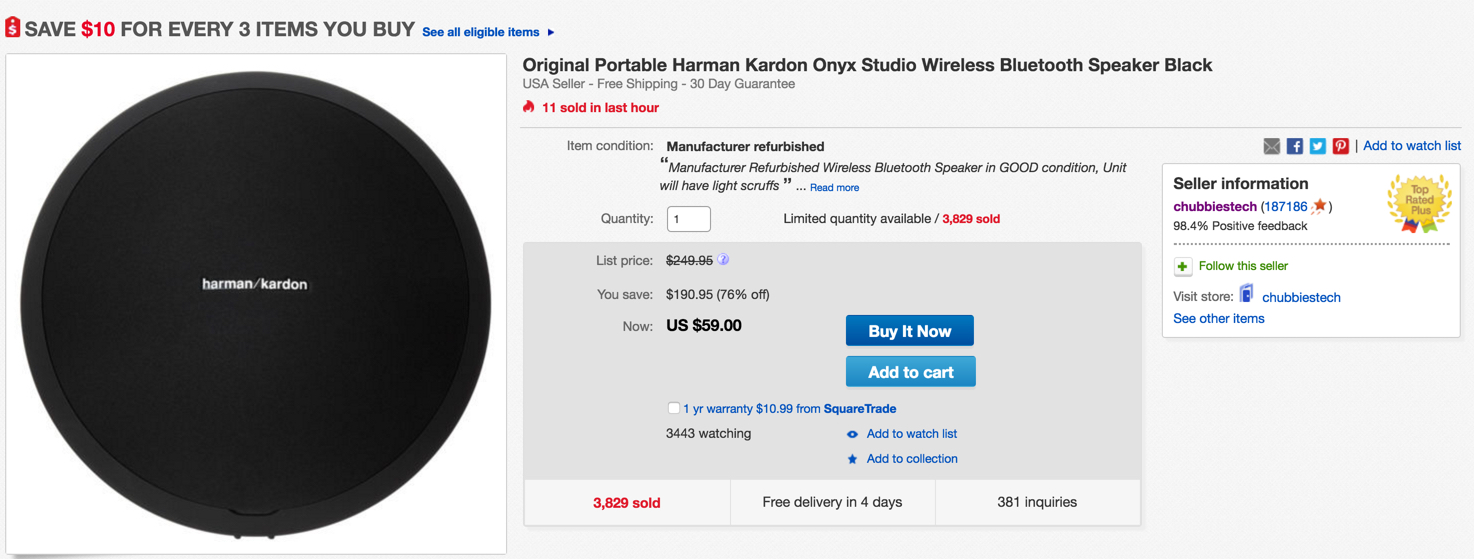Screen dimensions: 1474x559
Task: Click the star icon for collection
Action: (x=852, y=460)
